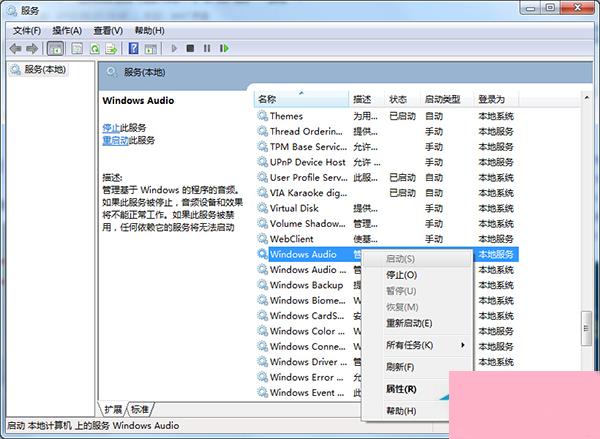This screenshot has width=600, height=439.
Task: Click the Refresh toolbar icon
Action: (x=95, y=49)
